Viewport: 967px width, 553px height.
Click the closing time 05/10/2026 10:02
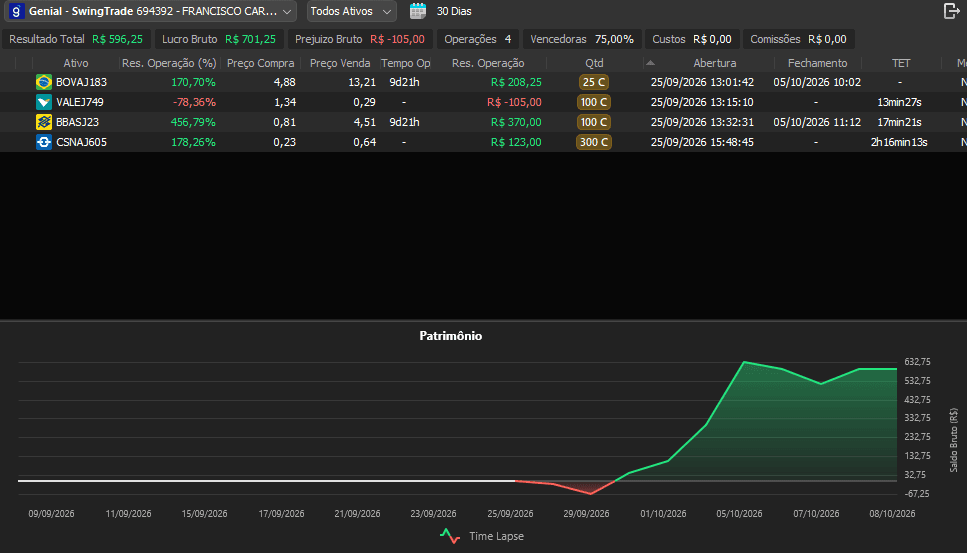817,82
